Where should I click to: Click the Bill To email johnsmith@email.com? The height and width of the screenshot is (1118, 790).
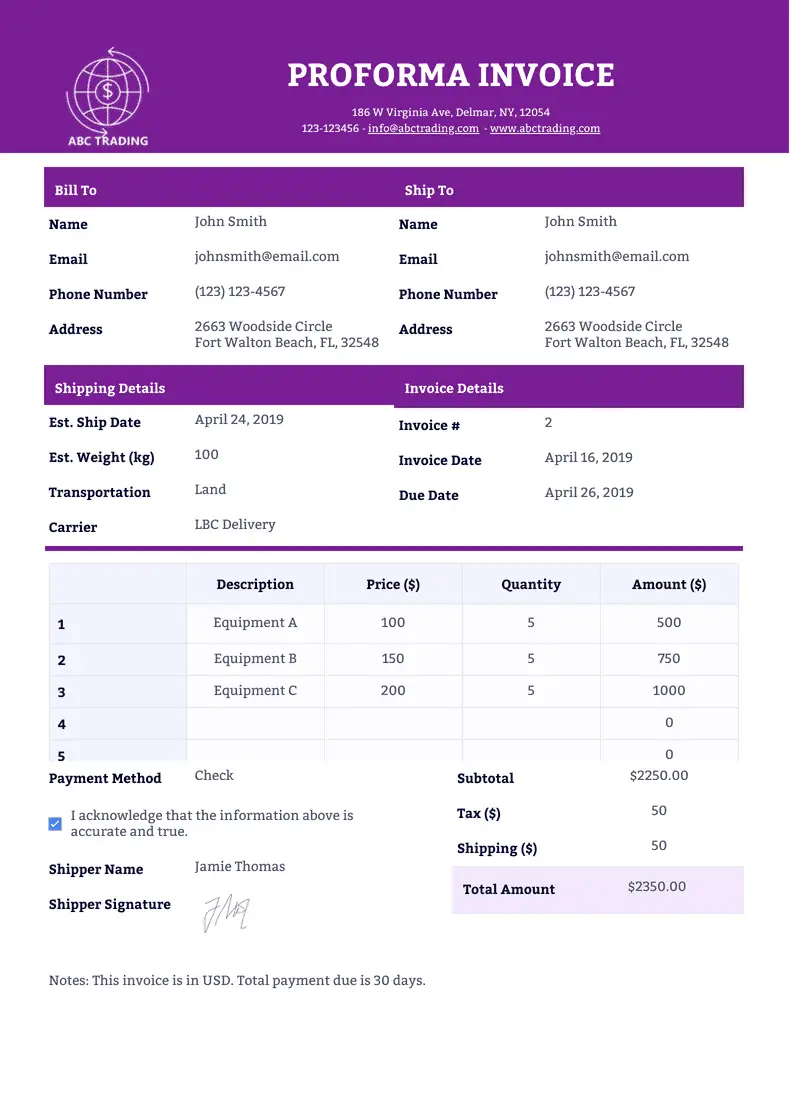click(267, 257)
